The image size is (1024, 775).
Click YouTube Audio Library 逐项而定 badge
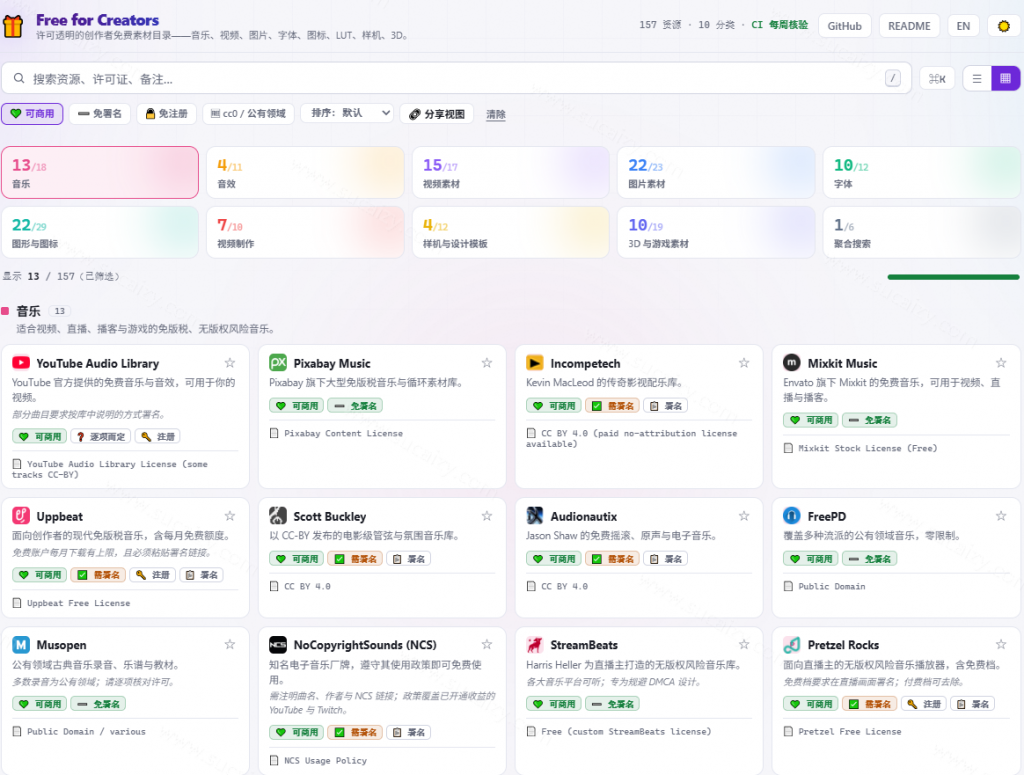[101, 436]
